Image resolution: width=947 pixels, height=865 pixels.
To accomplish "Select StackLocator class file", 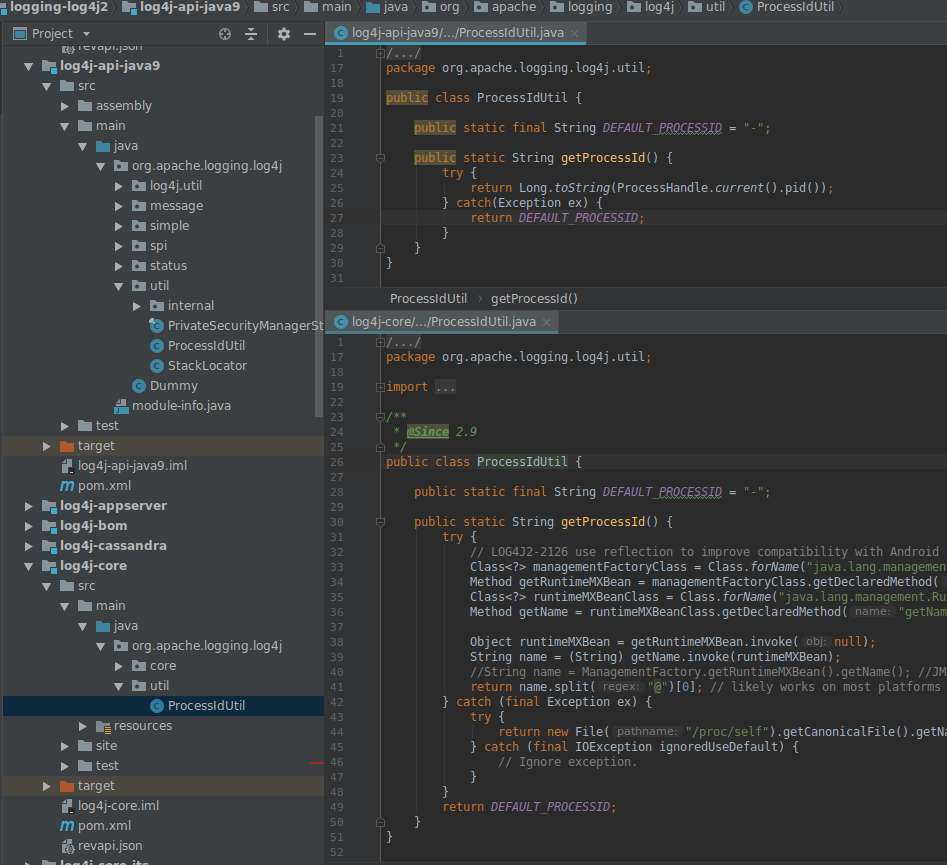I will click(x=199, y=365).
